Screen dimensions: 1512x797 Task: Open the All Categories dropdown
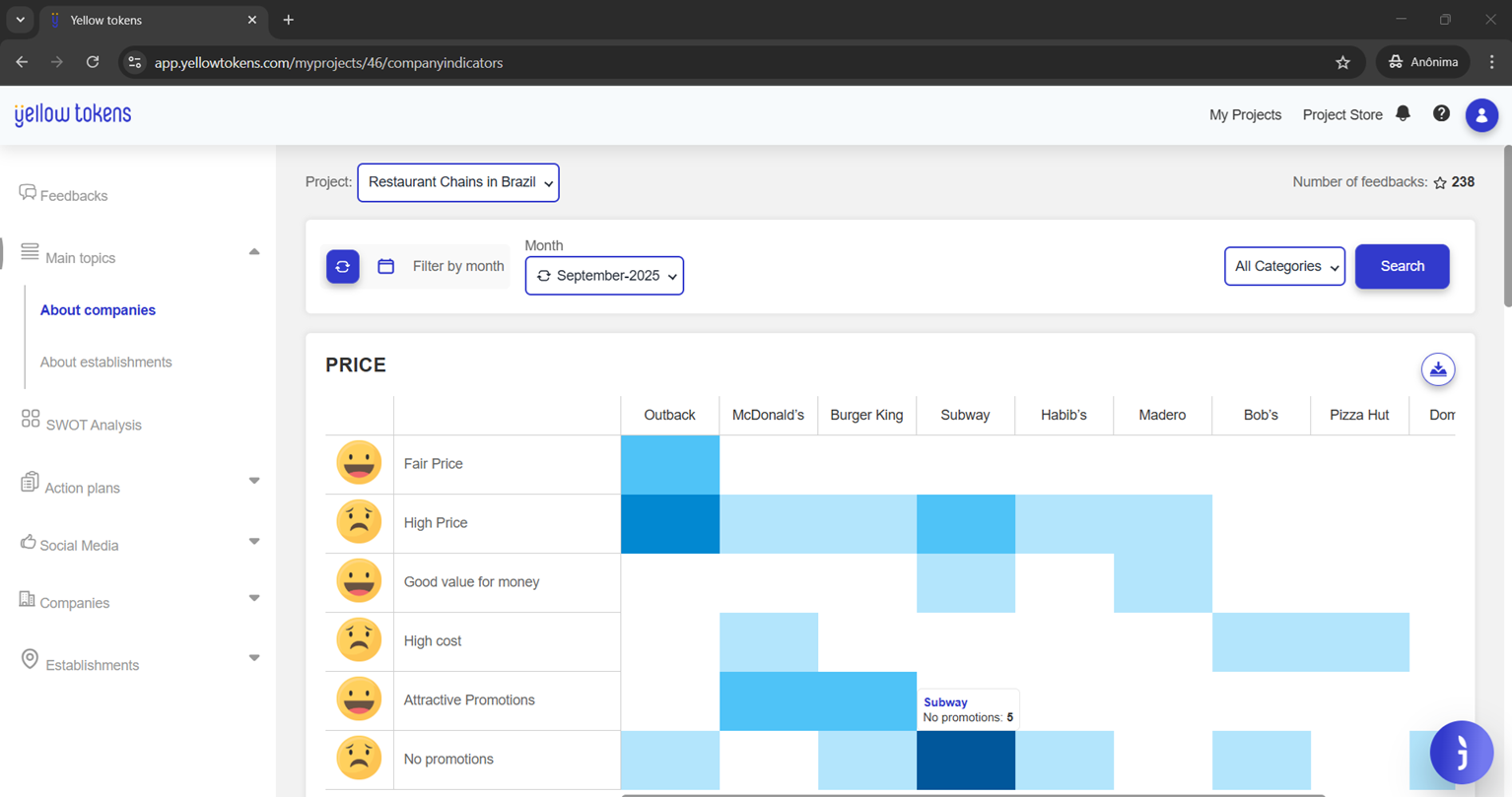tap(1284, 266)
